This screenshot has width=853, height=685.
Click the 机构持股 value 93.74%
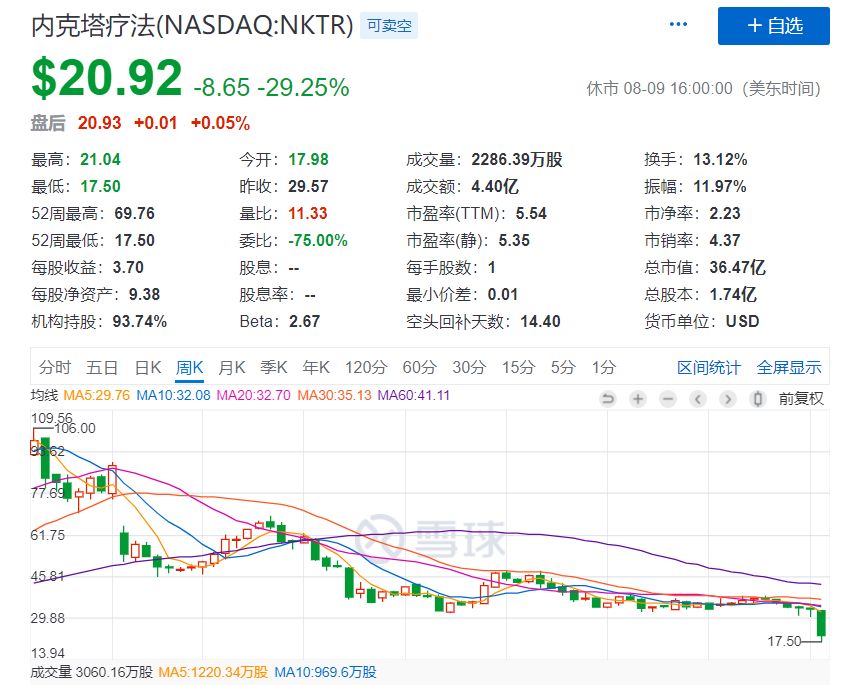[140, 322]
